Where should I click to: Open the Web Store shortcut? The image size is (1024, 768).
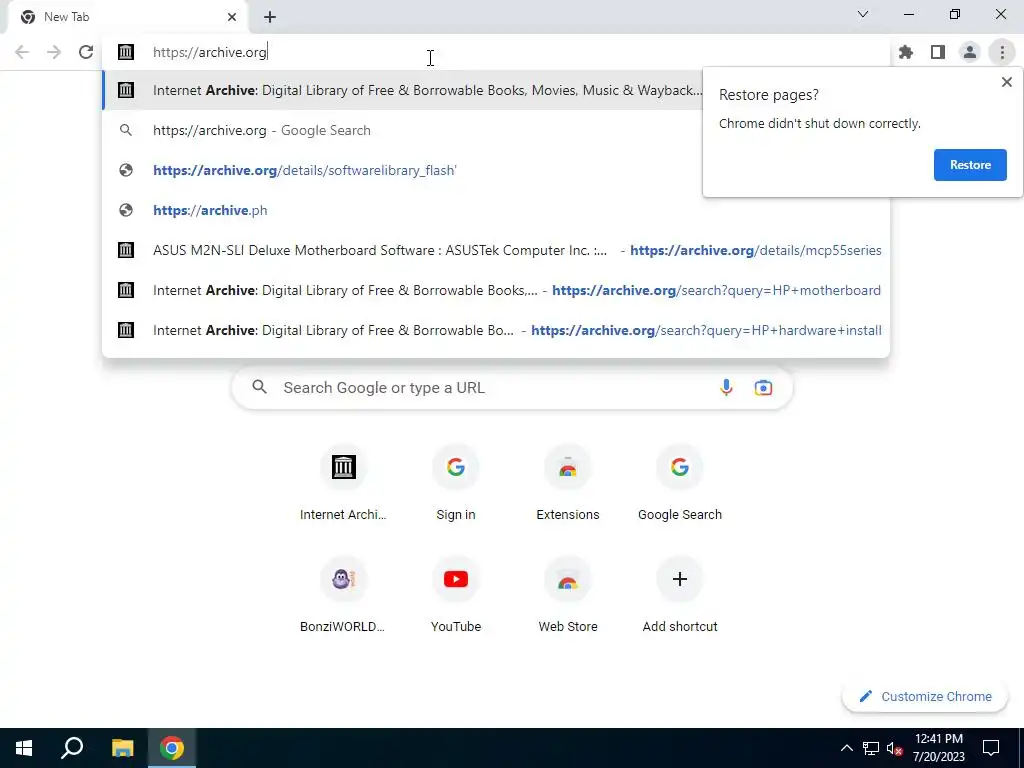tap(568, 597)
